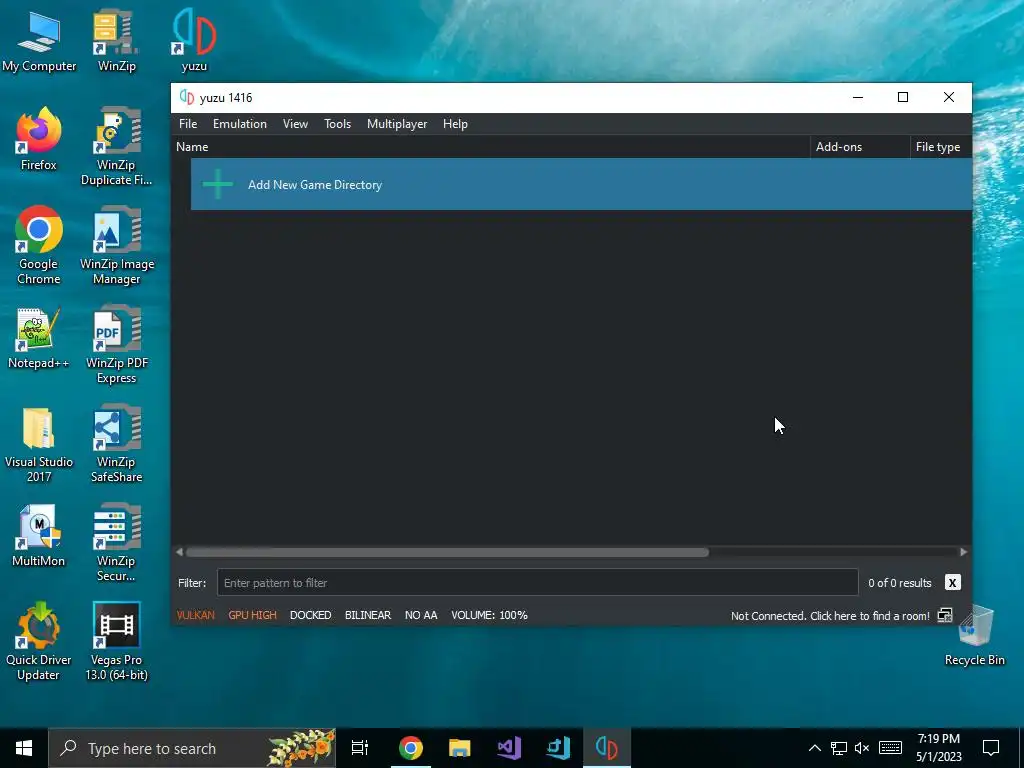Click the scroll left arrow of game list
Image resolution: width=1024 pixels, height=768 pixels.
tap(179, 552)
